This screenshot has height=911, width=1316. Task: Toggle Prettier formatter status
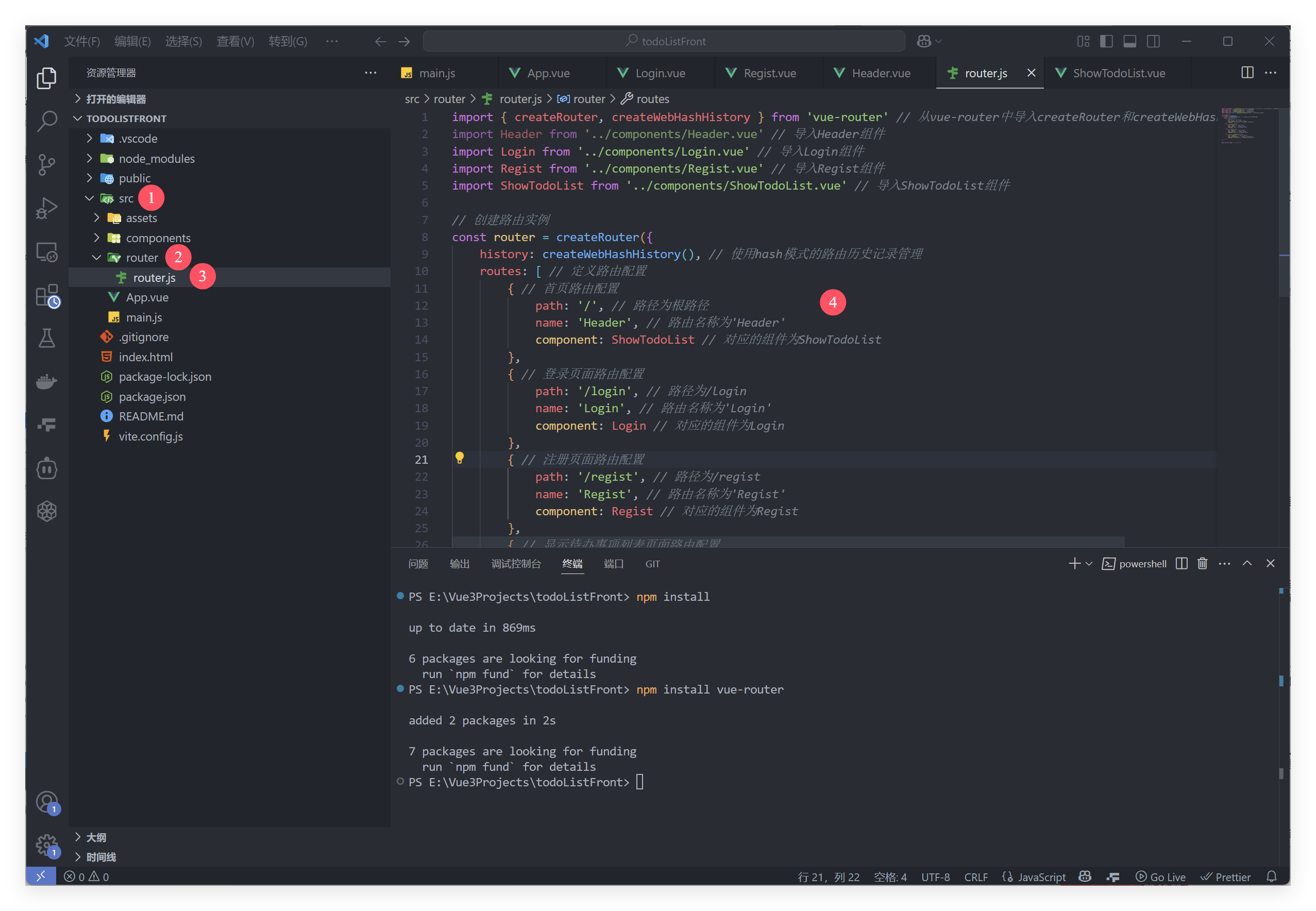pos(1225,877)
